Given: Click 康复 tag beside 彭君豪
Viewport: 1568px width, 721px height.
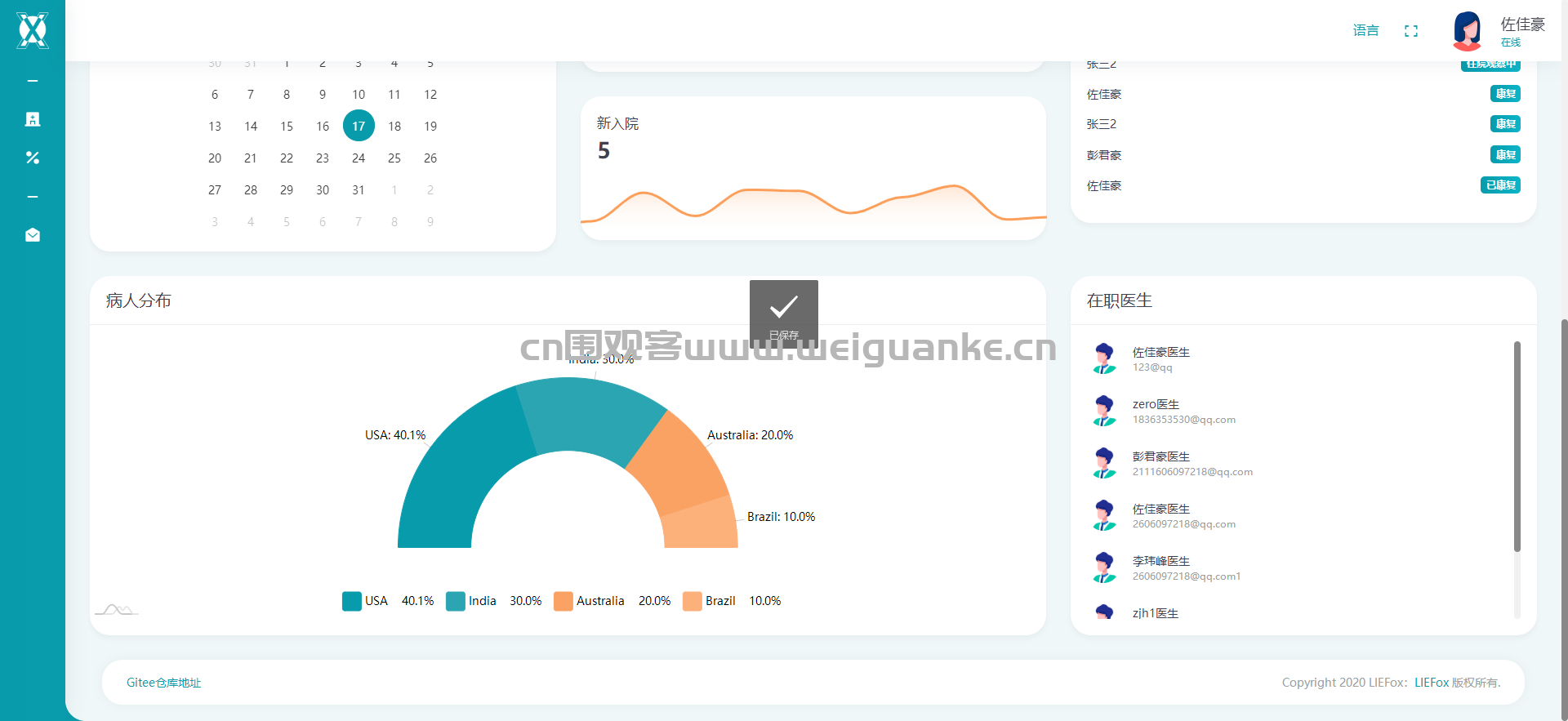Looking at the screenshot, I should click(1505, 154).
